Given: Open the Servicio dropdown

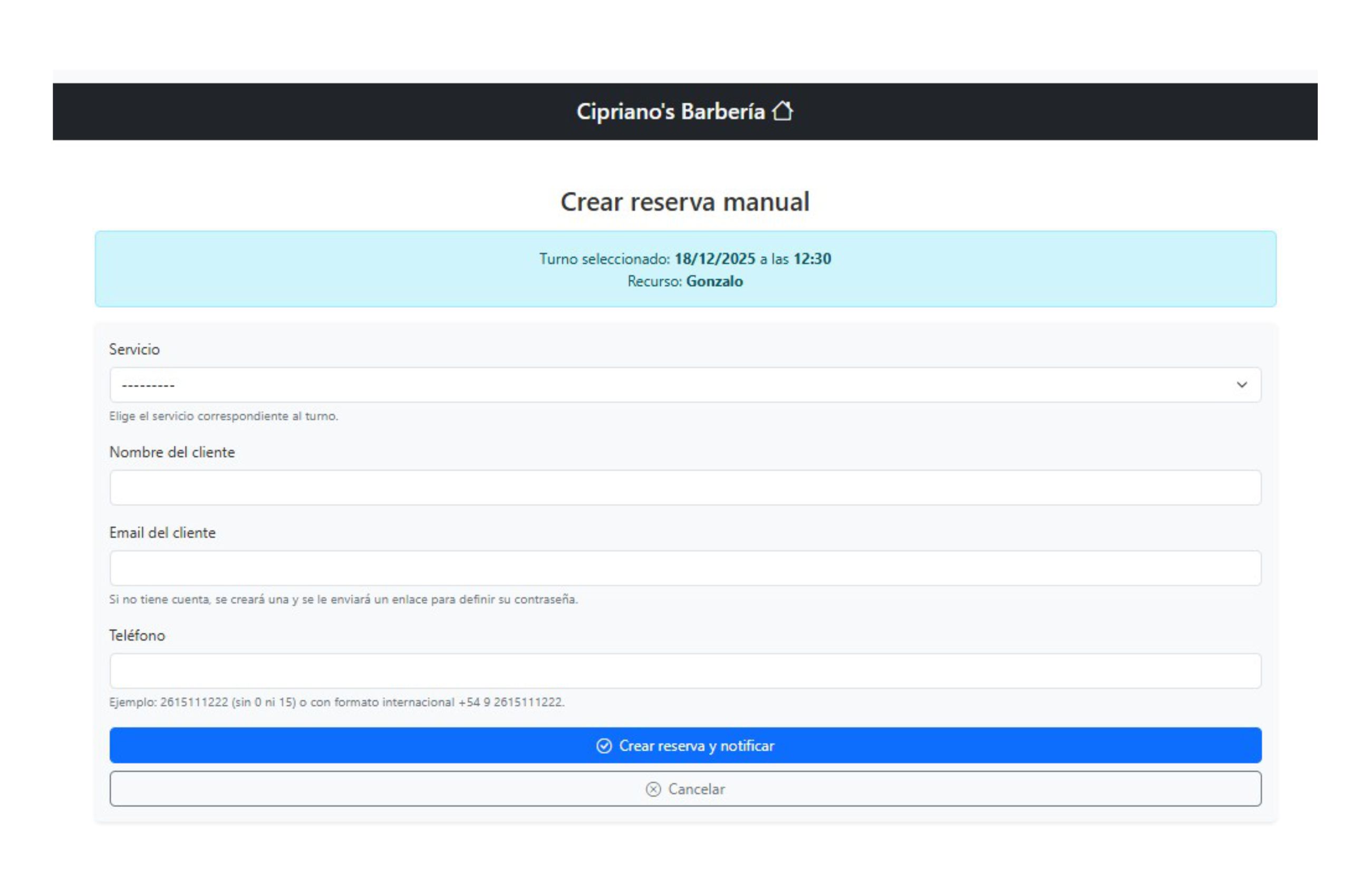Looking at the screenshot, I should pos(684,385).
